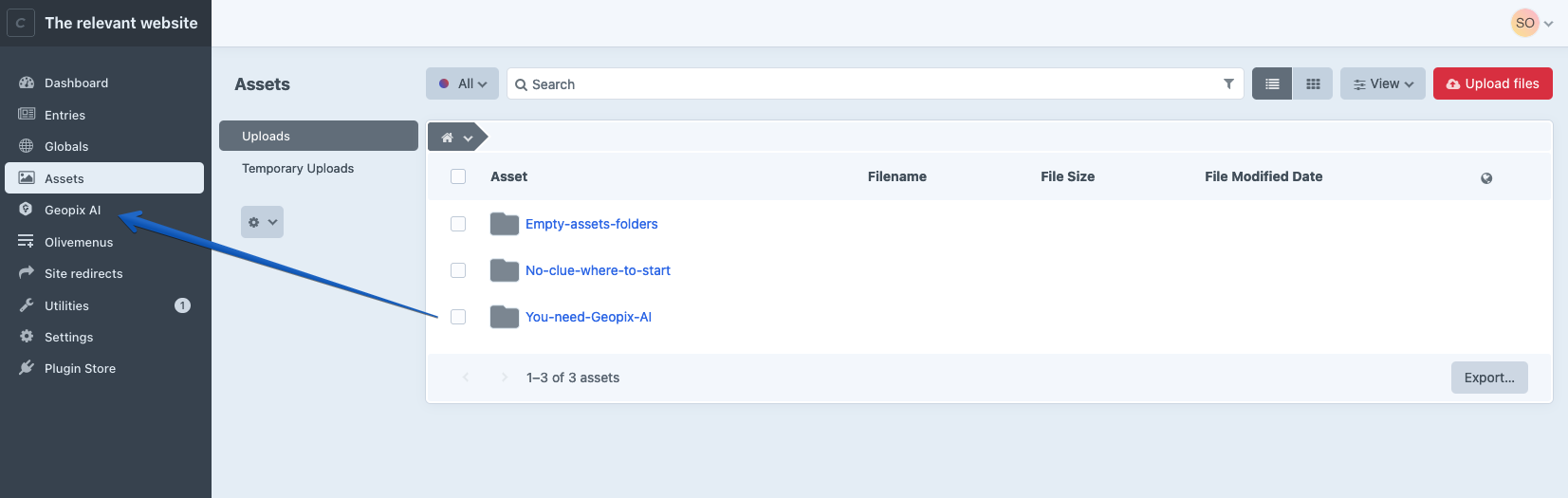Check the Empty-assets-folders row checkbox
The height and width of the screenshot is (498, 1568).
click(x=458, y=224)
